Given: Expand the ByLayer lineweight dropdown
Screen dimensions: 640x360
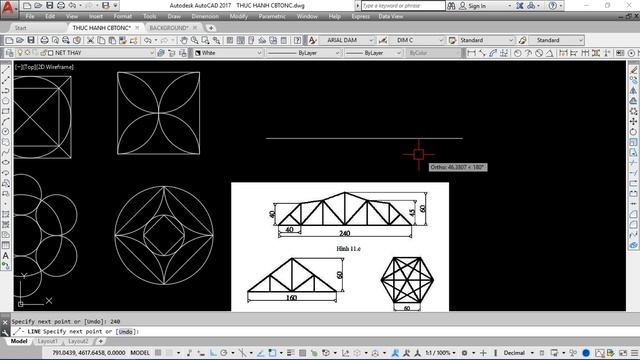Looking at the screenshot, I should 398,53.
